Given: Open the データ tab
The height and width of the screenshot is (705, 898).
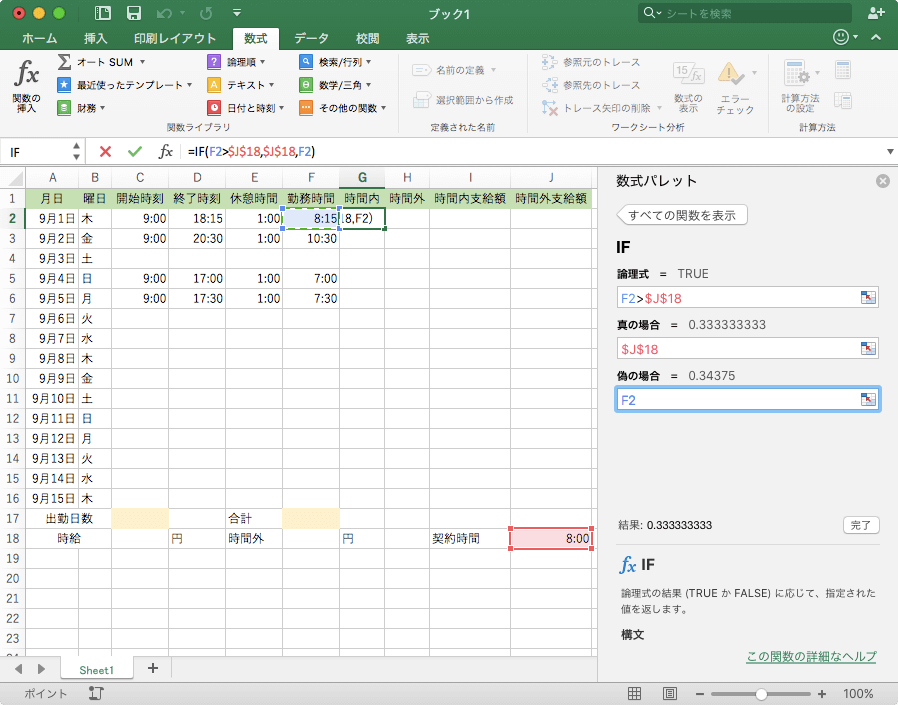Looking at the screenshot, I should (x=311, y=38).
